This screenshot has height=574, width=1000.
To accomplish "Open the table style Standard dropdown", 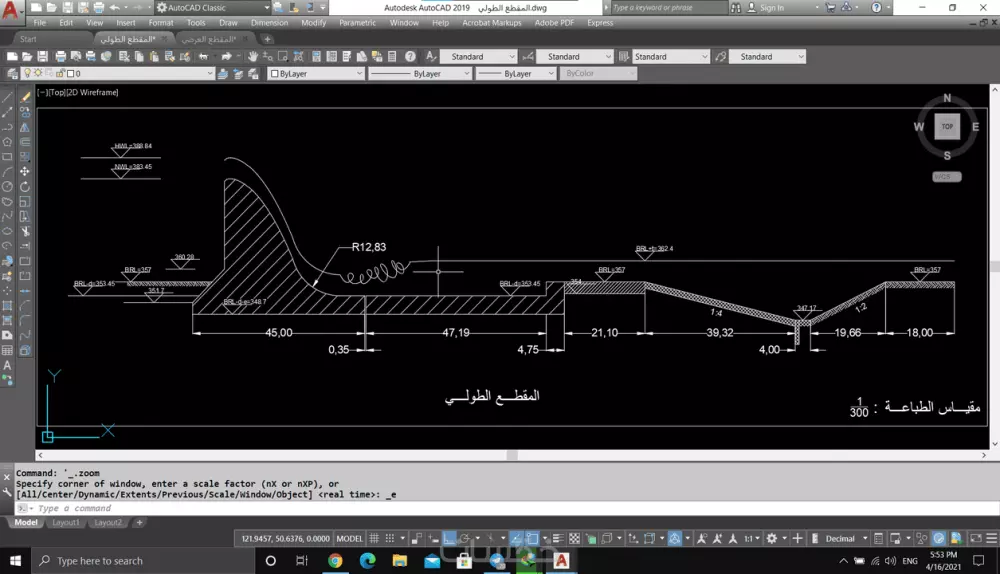I will point(671,57).
